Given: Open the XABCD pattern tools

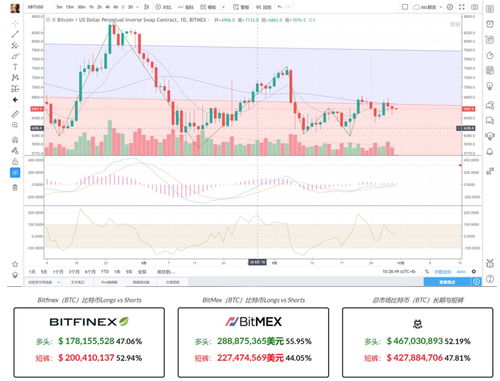Looking at the screenshot, I should click(x=15, y=78).
